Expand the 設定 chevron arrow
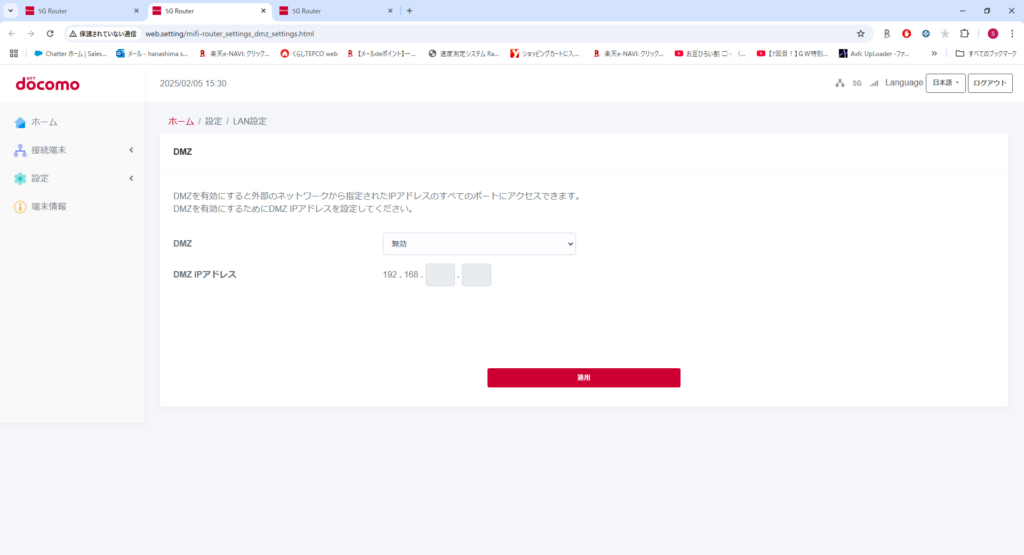The image size is (1024, 555). [131, 178]
